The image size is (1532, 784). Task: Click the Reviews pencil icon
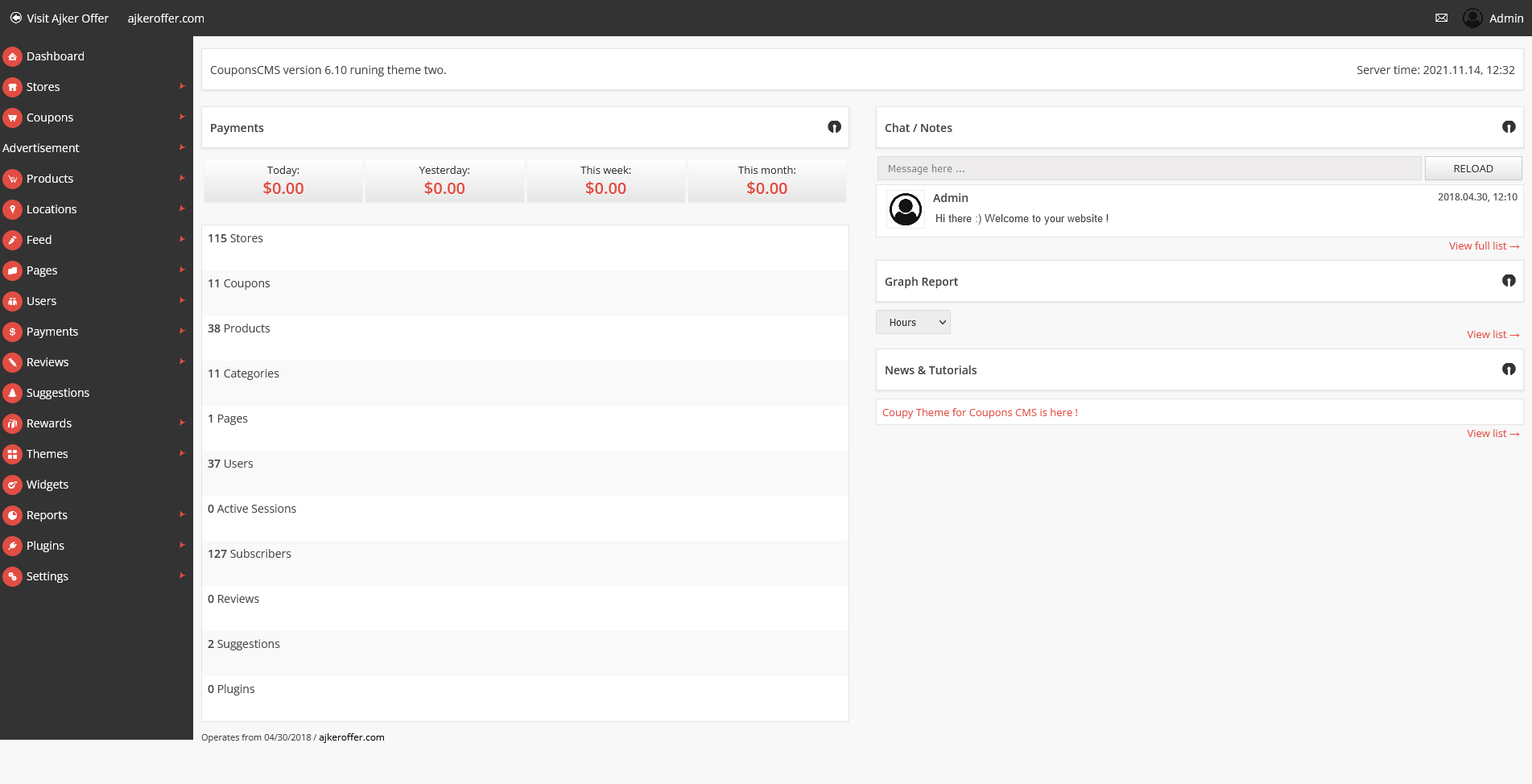click(12, 362)
